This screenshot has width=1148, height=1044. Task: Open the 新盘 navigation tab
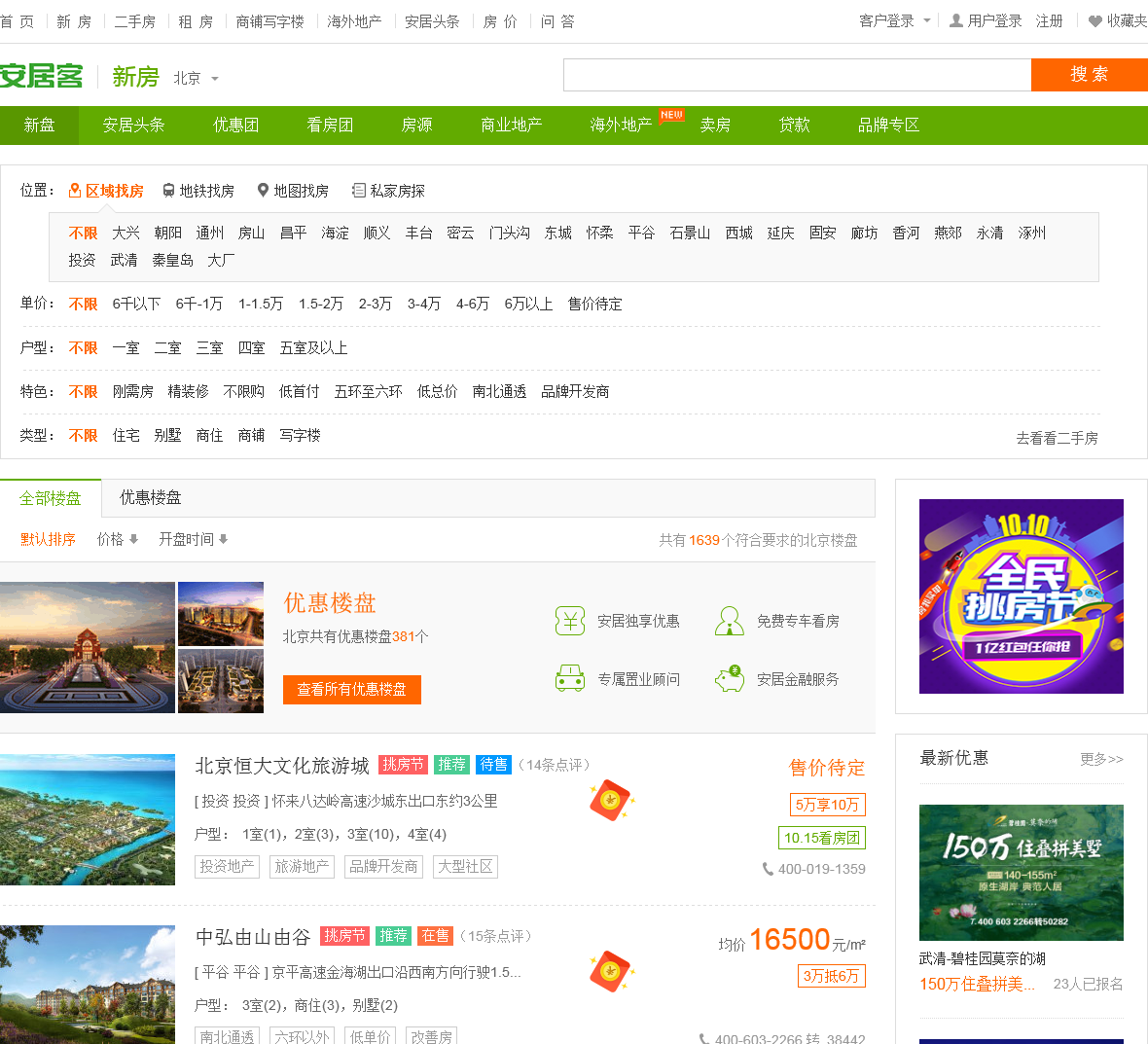[x=39, y=126]
